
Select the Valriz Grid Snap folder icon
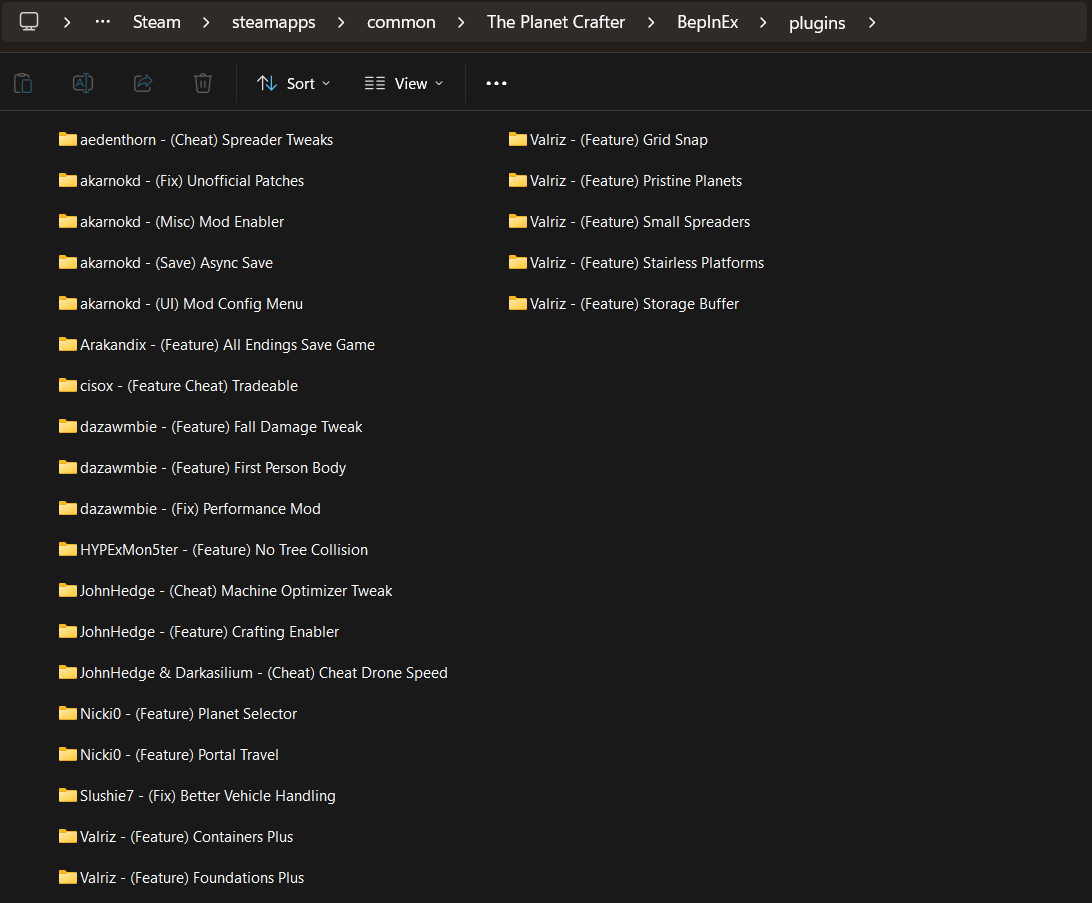(517, 139)
